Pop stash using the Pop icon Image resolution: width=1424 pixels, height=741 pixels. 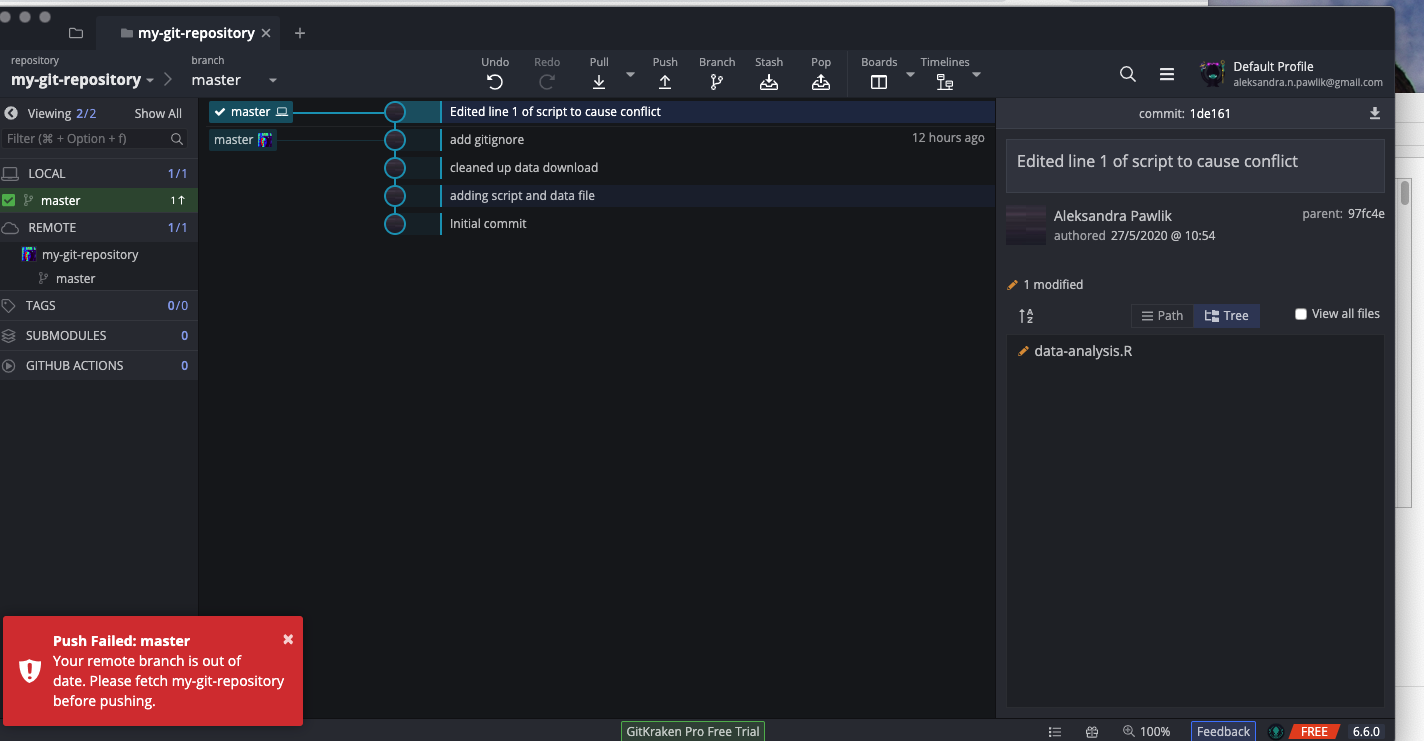pos(821,82)
